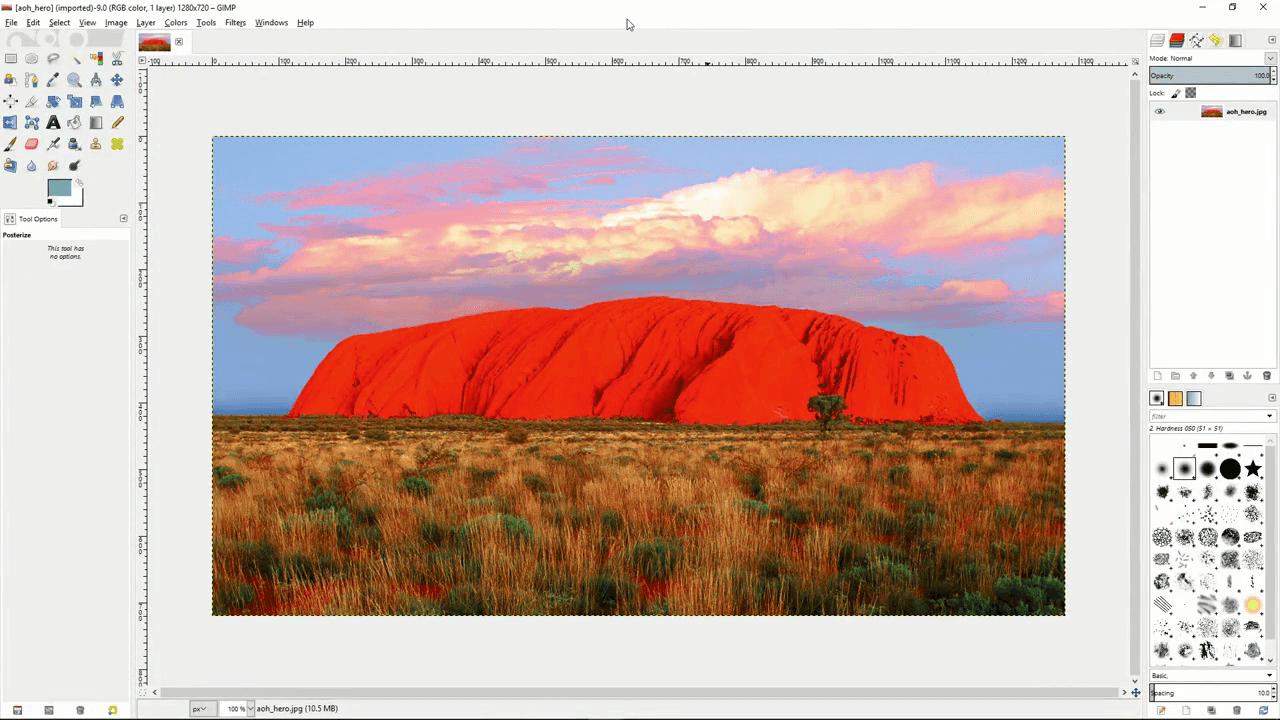The image size is (1280, 720).
Task: Select the Text tool
Action: (53, 123)
